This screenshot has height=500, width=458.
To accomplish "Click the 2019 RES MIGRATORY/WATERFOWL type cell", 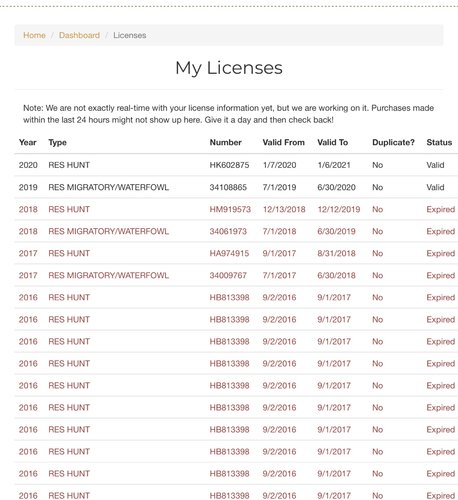I will pos(109,187).
